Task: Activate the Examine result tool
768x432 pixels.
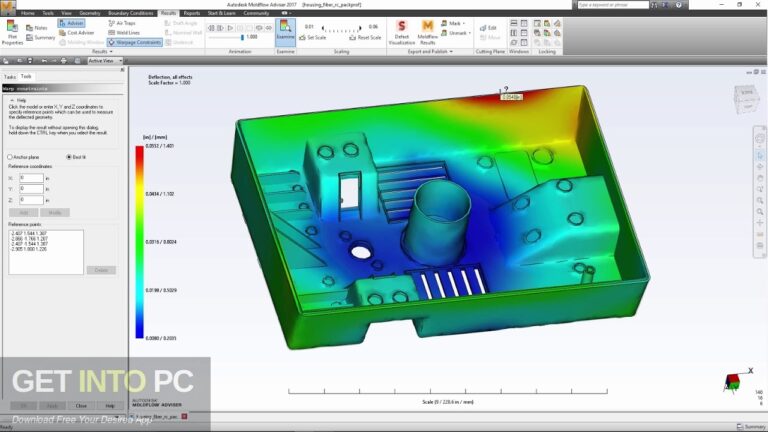Action: (285, 30)
